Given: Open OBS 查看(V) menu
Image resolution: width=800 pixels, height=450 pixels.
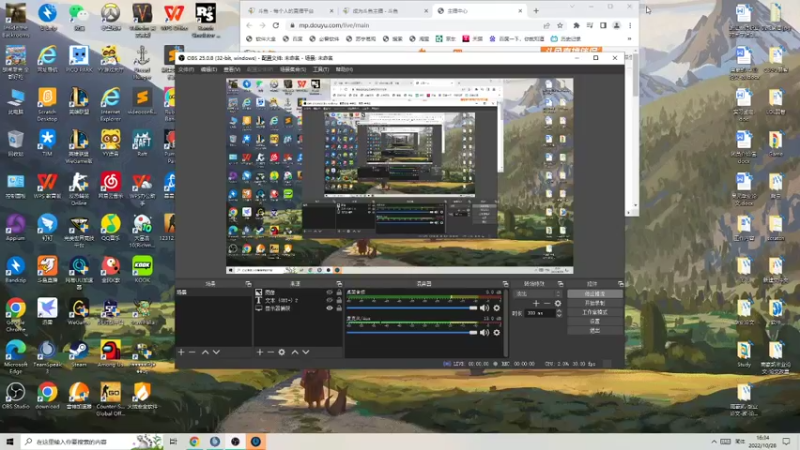Looking at the screenshot, I should (x=232, y=69).
